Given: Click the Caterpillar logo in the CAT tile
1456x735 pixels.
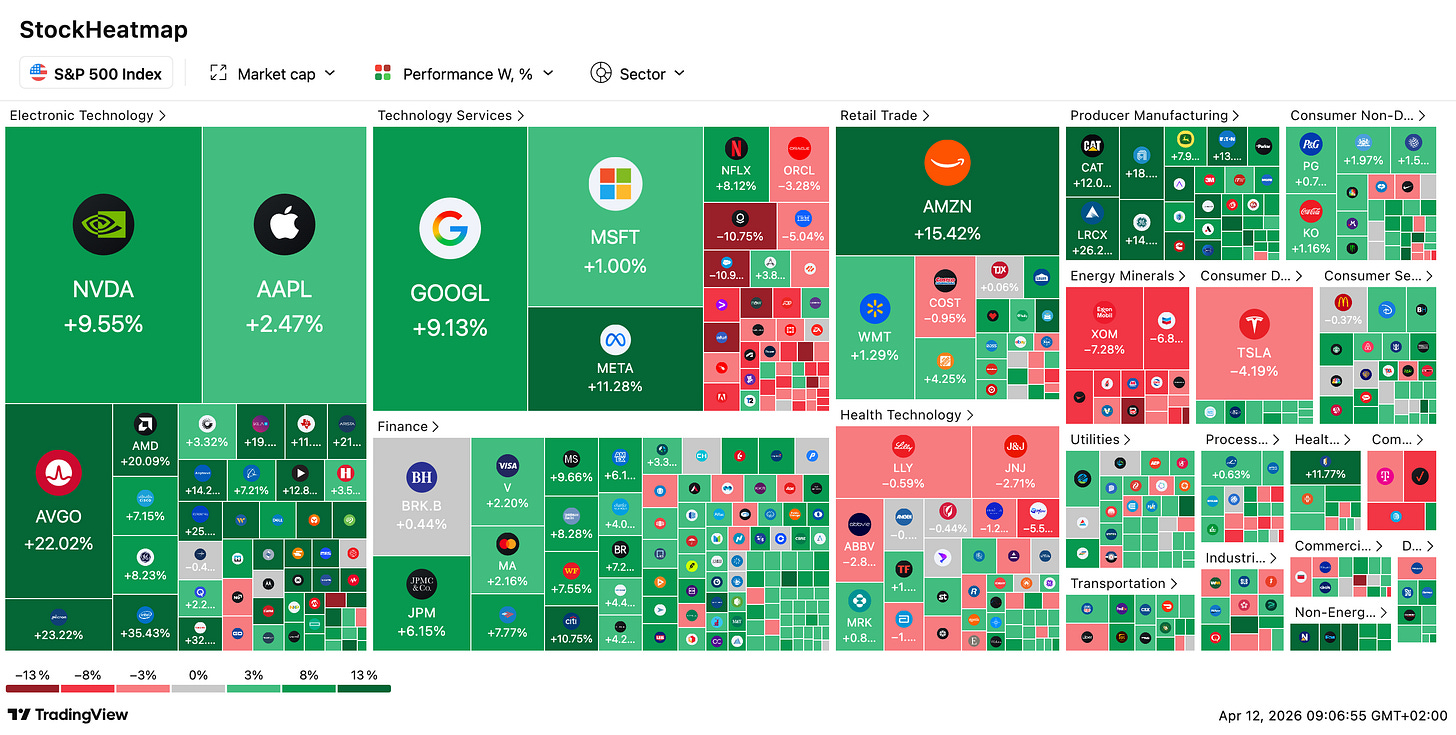Looking at the screenshot, I should click(1092, 146).
